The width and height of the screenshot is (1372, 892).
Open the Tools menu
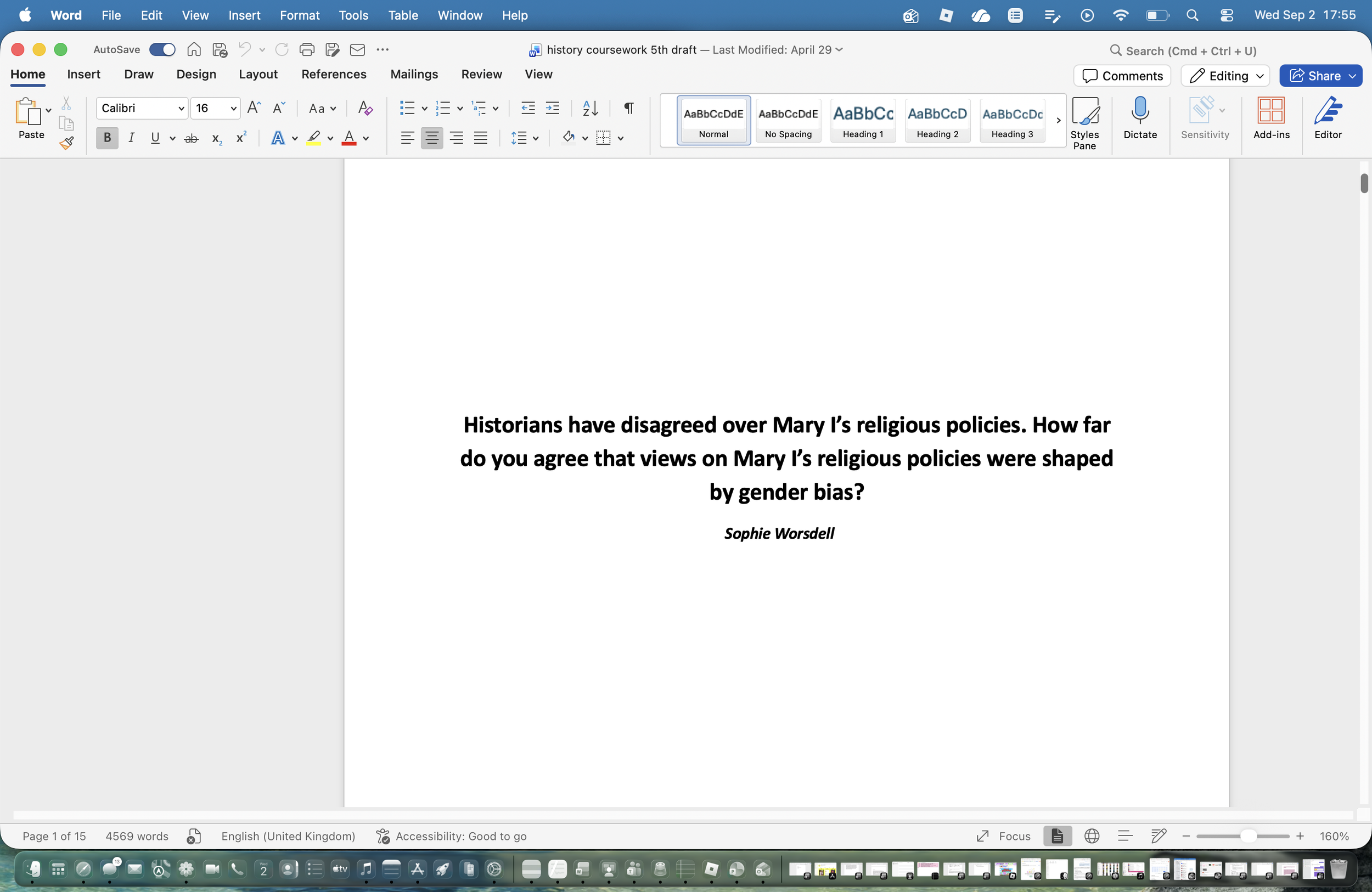(353, 15)
